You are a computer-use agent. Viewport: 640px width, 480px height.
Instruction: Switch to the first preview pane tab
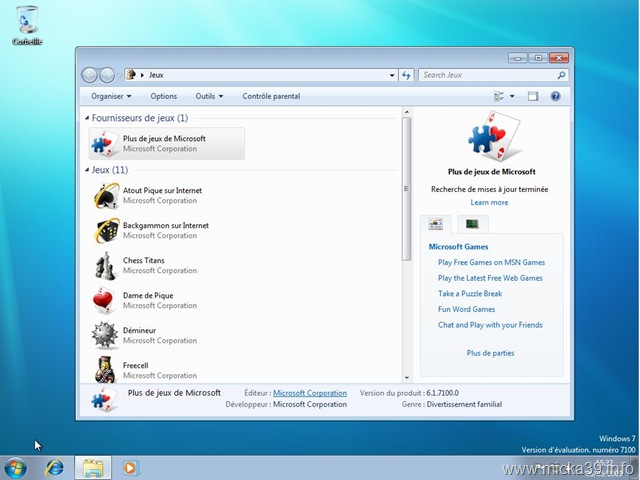[436, 224]
